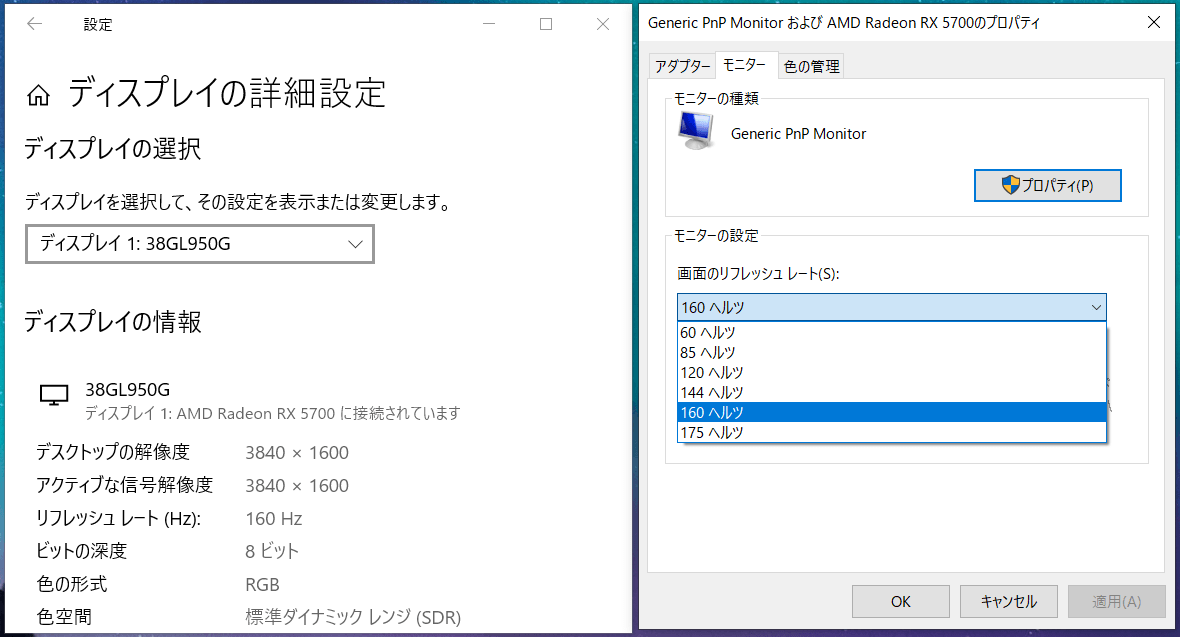Click the monitor icon next to 38GL950G

[x=53, y=395]
